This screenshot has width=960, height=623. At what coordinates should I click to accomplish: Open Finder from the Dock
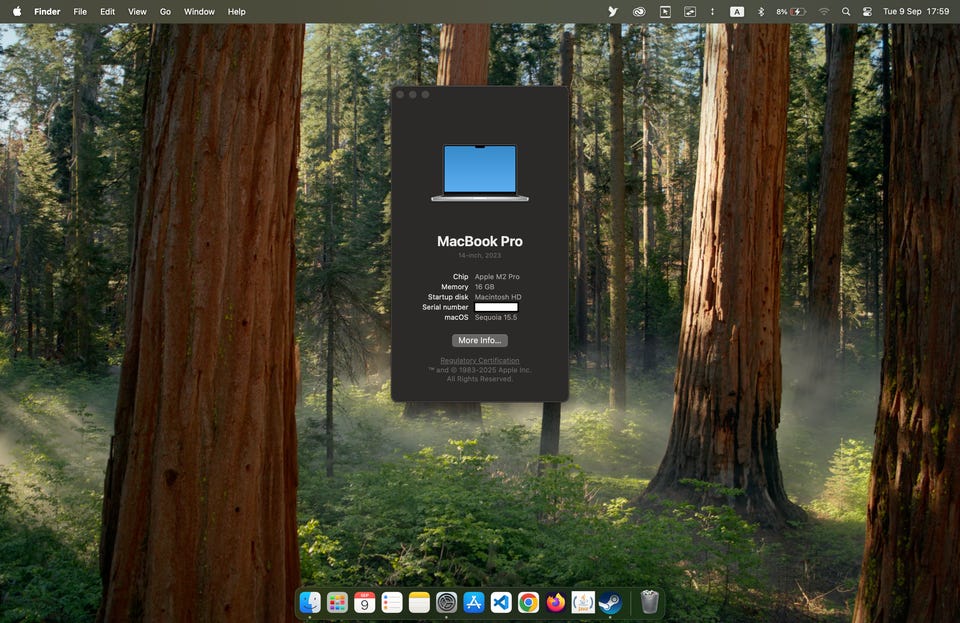click(310, 602)
